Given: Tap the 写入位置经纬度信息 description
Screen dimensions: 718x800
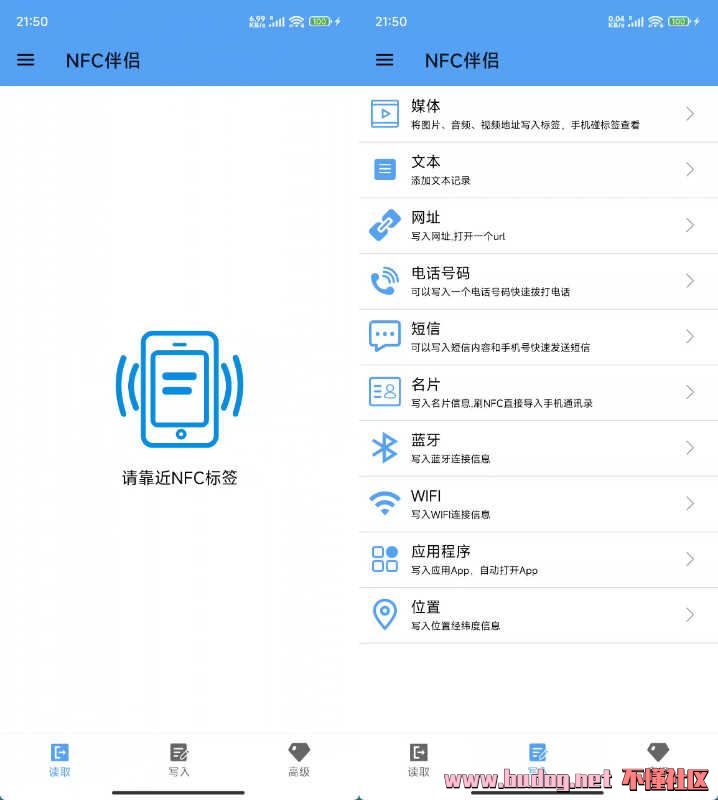Looking at the screenshot, I should [x=455, y=626].
